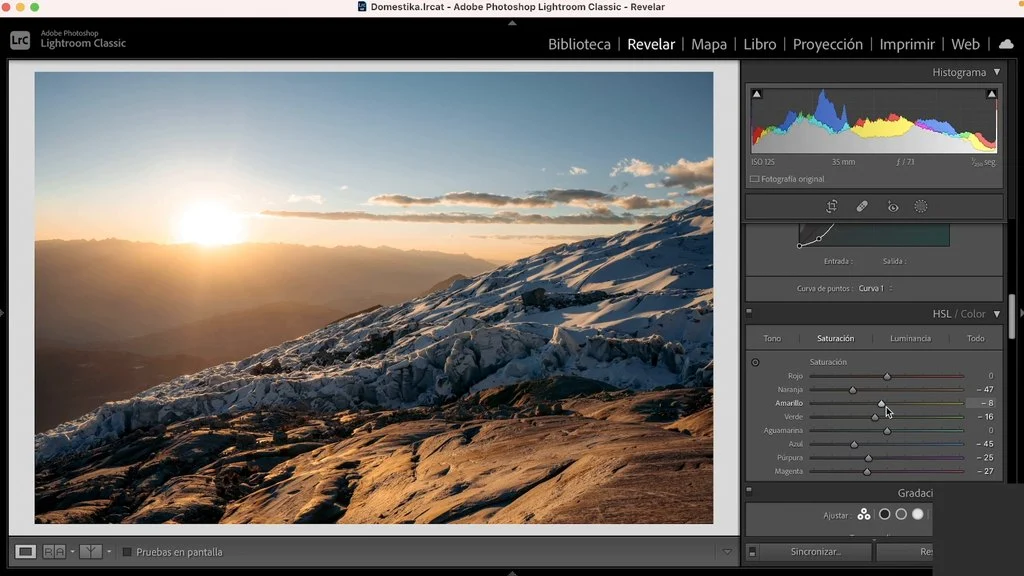This screenshot has width=1024, height=576.
Task: Enable Pruebas en pantalla checkbox
Action: (x=127, y=552)
